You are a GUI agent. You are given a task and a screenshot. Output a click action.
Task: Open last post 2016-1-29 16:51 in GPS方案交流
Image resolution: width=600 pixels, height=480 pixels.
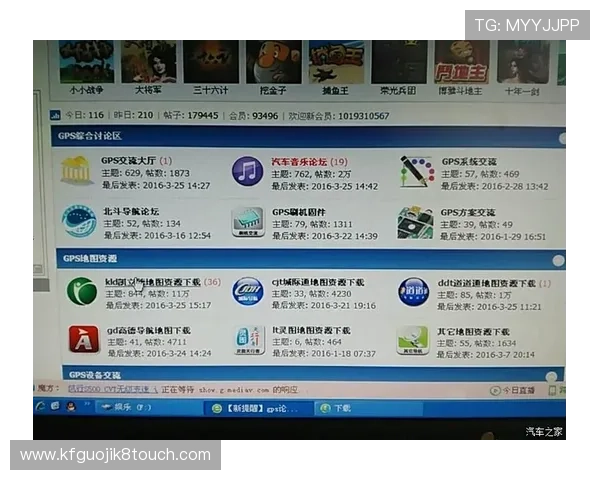click(x=513, y=237)
